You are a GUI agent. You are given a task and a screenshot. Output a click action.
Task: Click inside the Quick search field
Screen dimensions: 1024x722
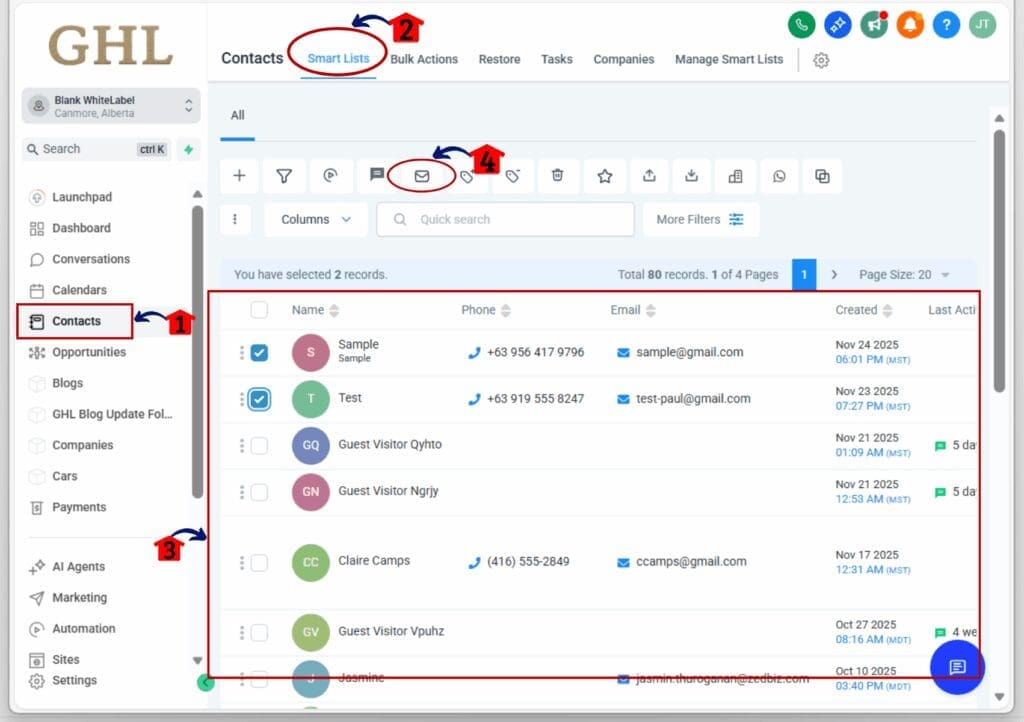pos(505,219)
